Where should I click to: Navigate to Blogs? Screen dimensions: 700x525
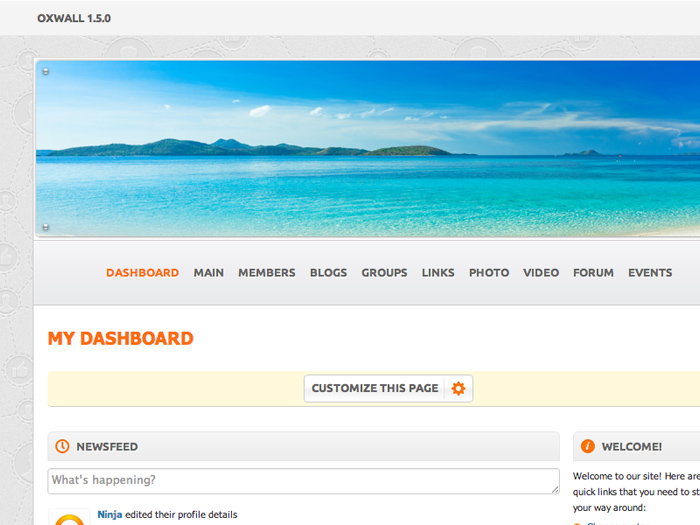pyautogui.click(x=328, y=273)
